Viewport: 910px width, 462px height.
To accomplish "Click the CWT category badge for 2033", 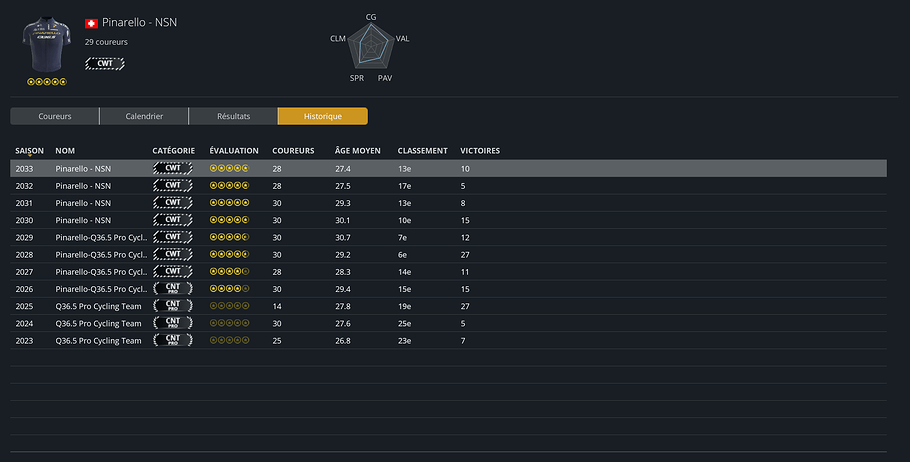I will [173, 168].
